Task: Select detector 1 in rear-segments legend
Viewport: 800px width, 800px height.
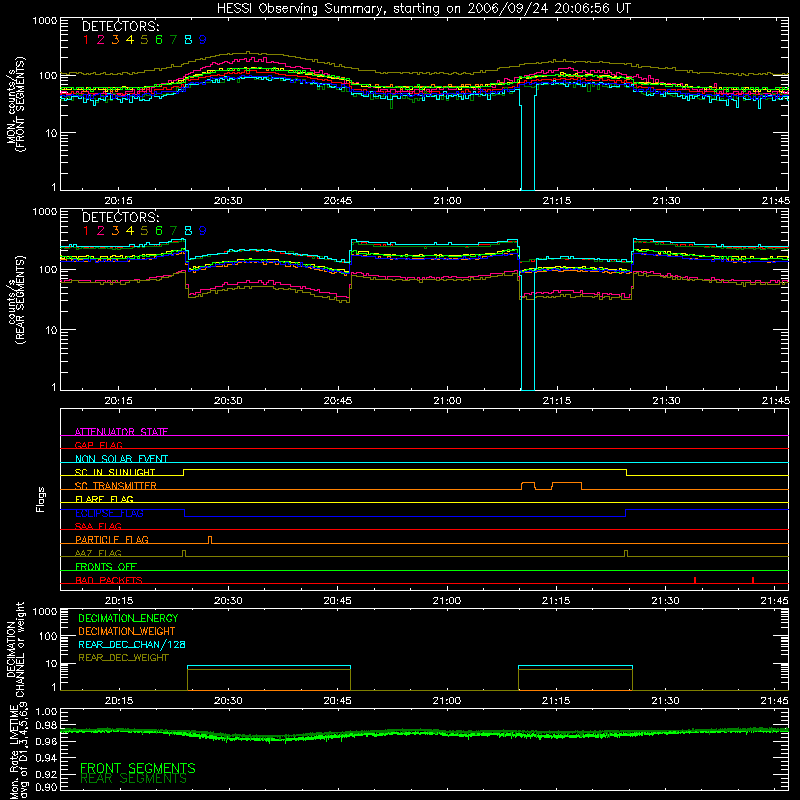Action: coord(86,231)
